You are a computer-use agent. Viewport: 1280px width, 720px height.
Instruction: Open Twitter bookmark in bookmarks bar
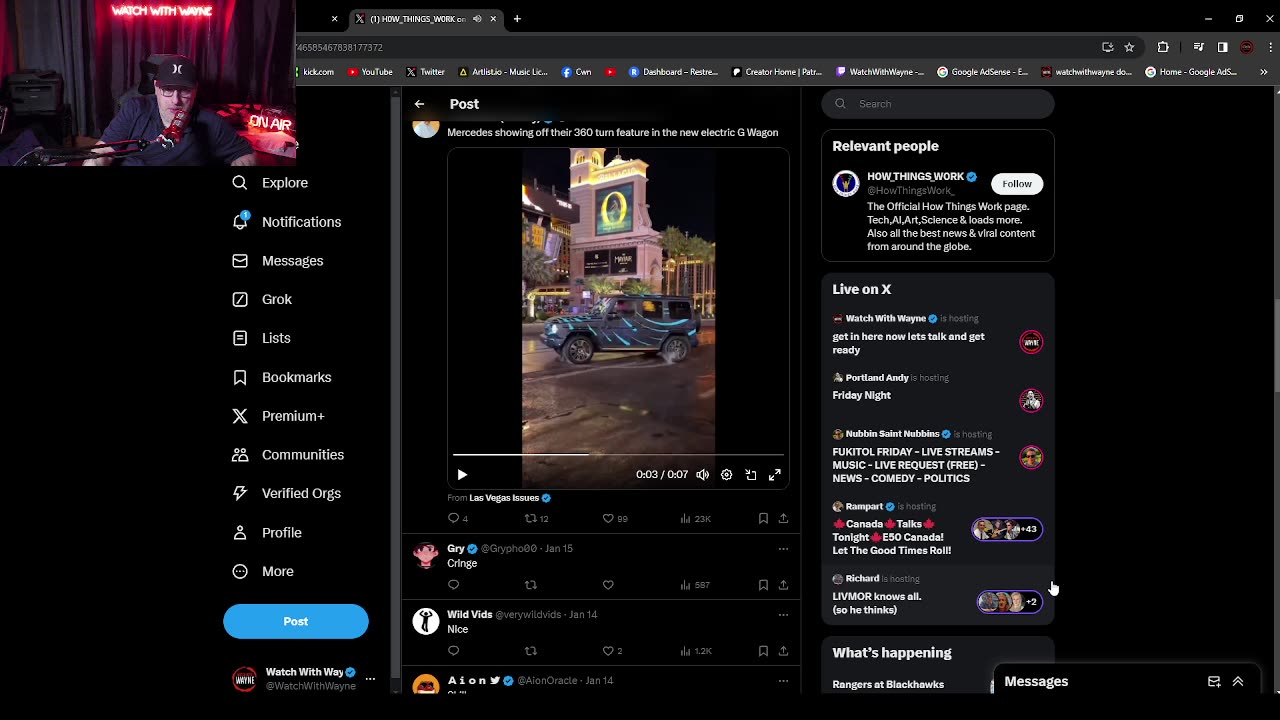[x=425, y=72]
